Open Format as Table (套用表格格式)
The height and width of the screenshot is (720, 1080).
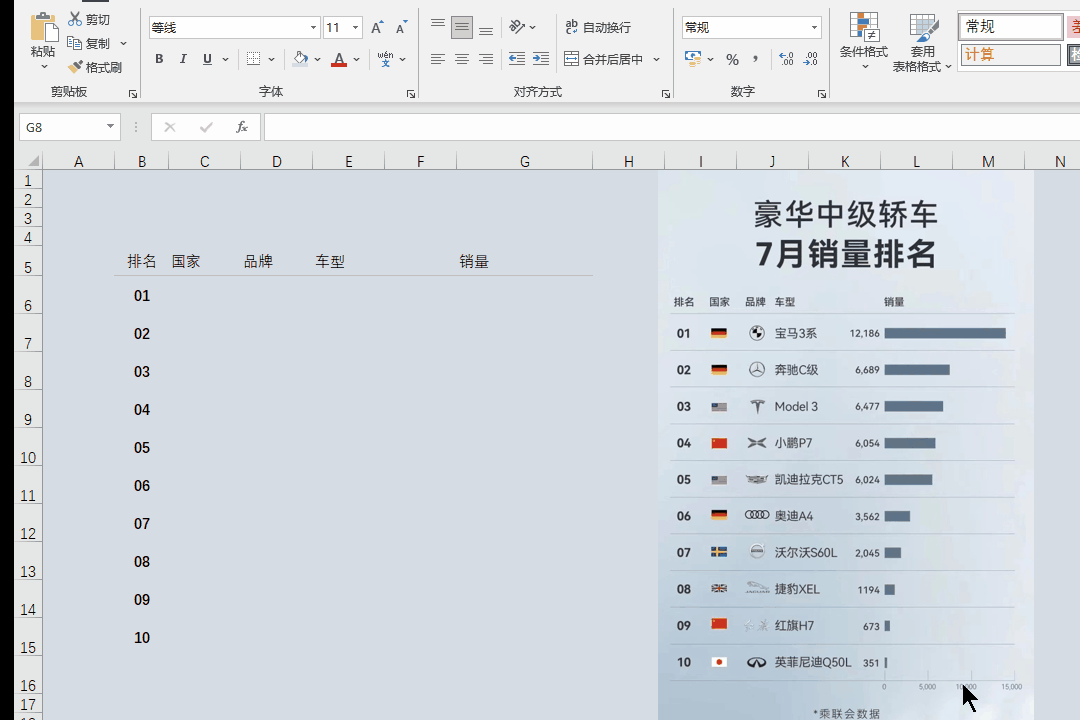922,42
